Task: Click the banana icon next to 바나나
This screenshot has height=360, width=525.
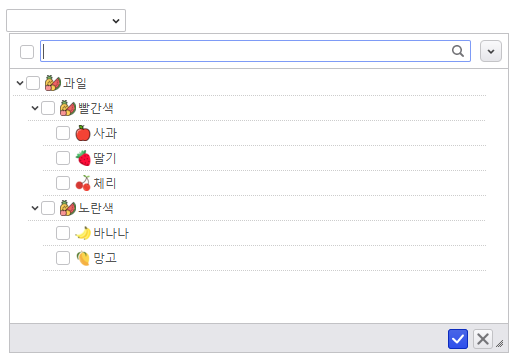Action: click(83, 233)
